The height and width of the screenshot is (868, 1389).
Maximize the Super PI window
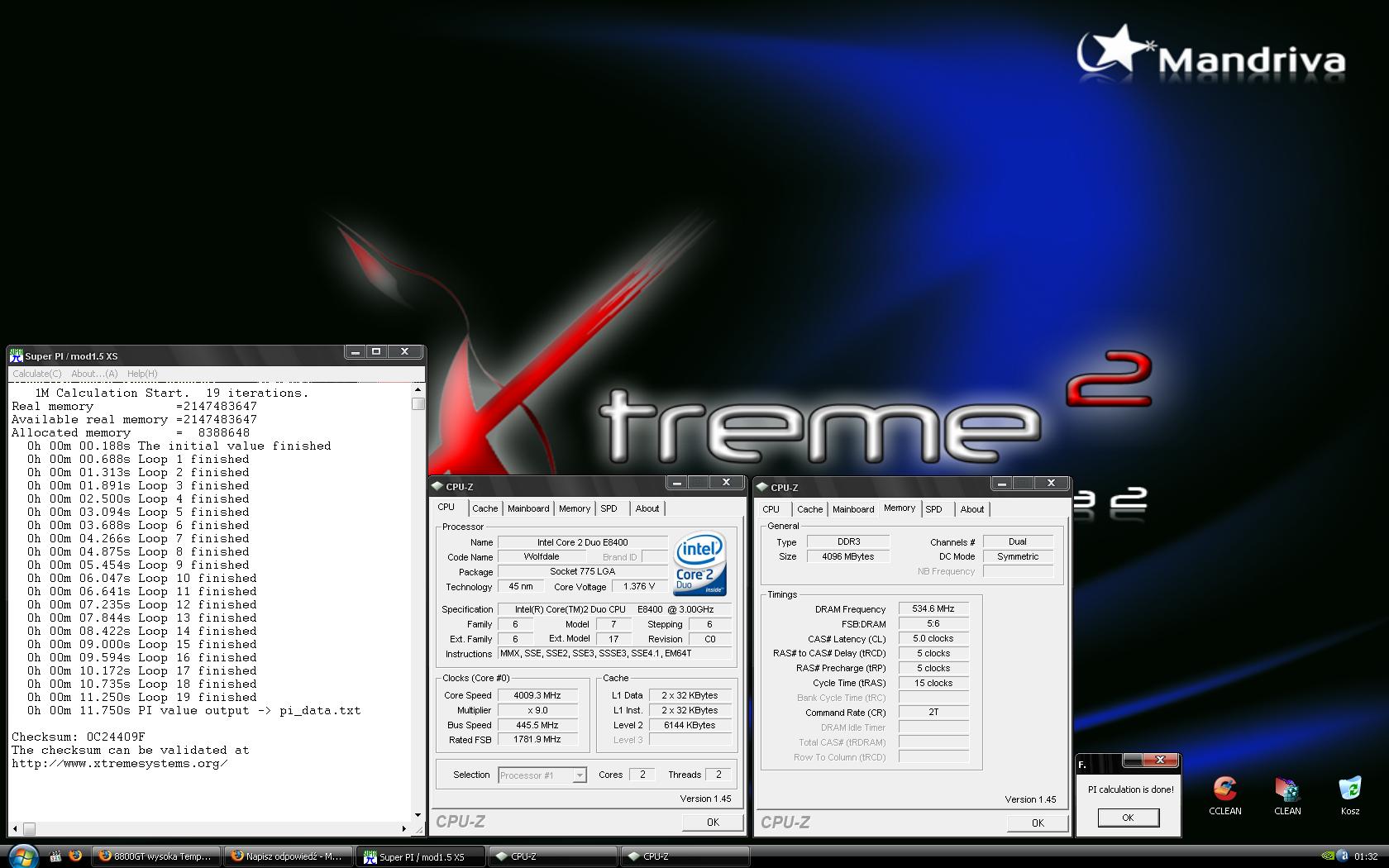[x=376, y=351]
